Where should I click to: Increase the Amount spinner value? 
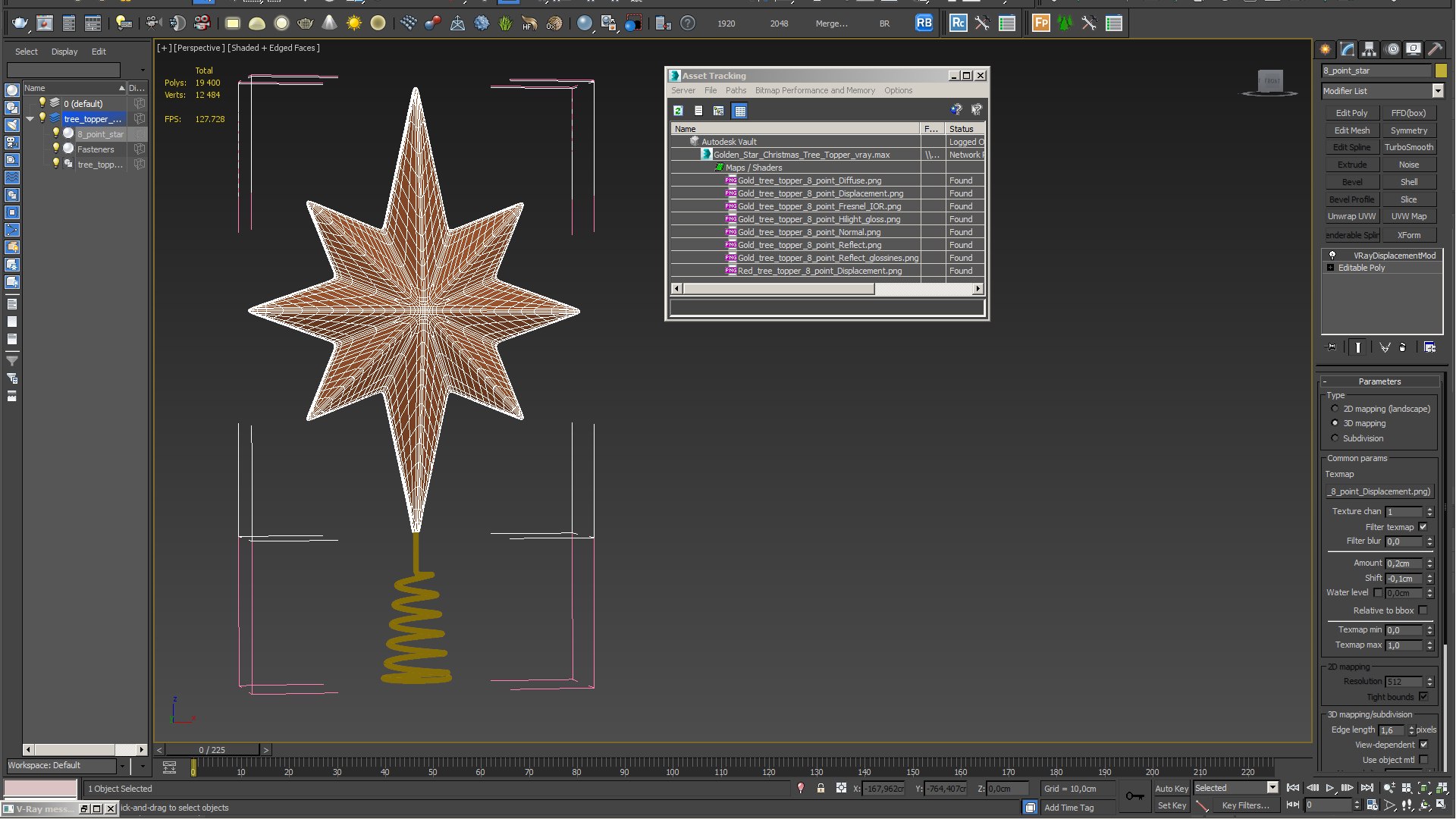(1429, 560)
